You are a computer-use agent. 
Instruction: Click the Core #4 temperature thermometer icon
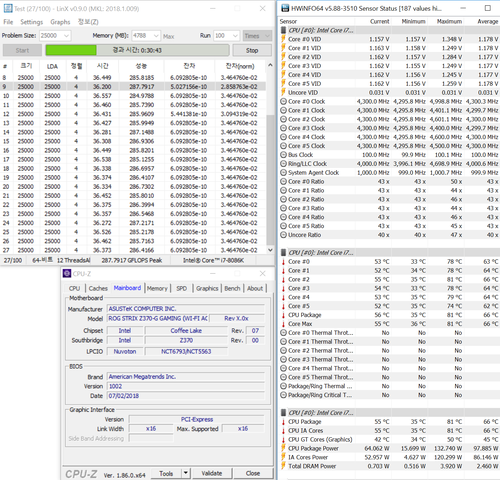(283, 297)
